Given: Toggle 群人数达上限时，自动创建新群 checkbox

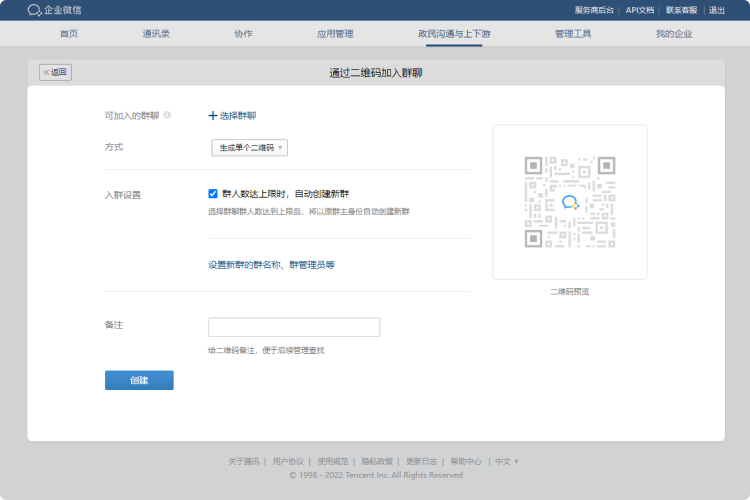Looking at the screenshot, I should pyautogui.click(x=213, y=193).
